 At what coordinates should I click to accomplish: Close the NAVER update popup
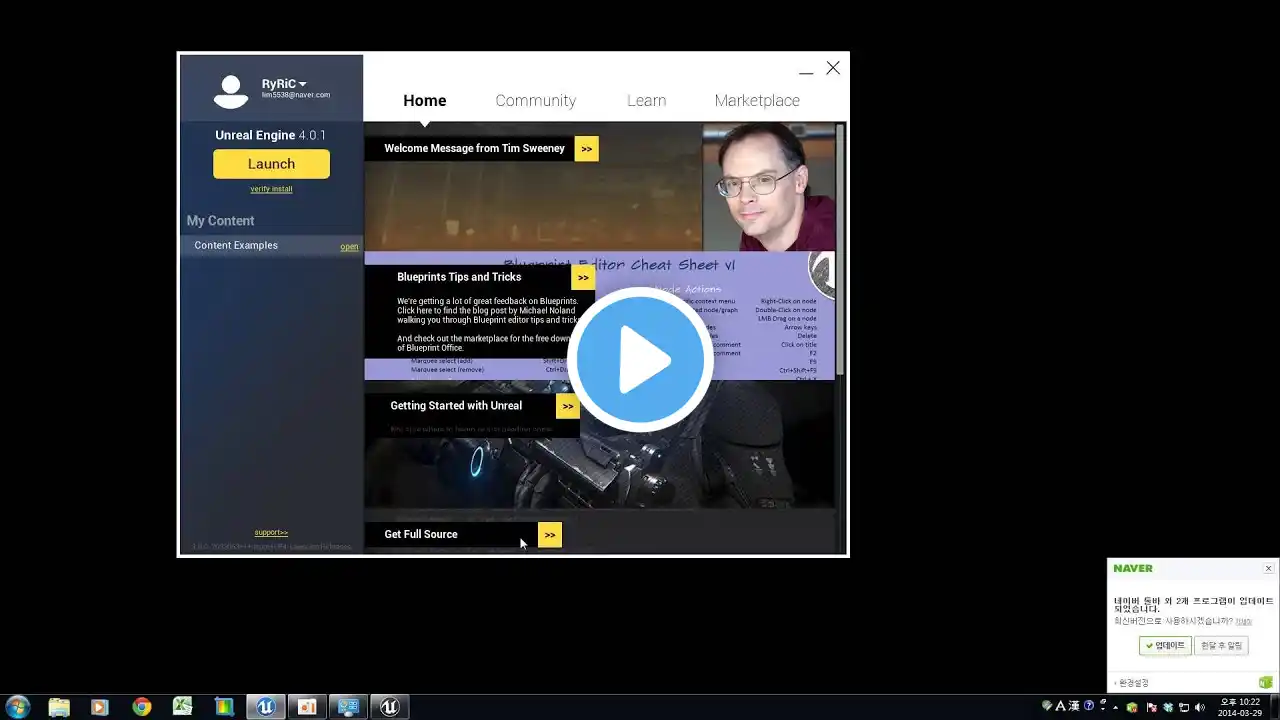click(1269, 568)
